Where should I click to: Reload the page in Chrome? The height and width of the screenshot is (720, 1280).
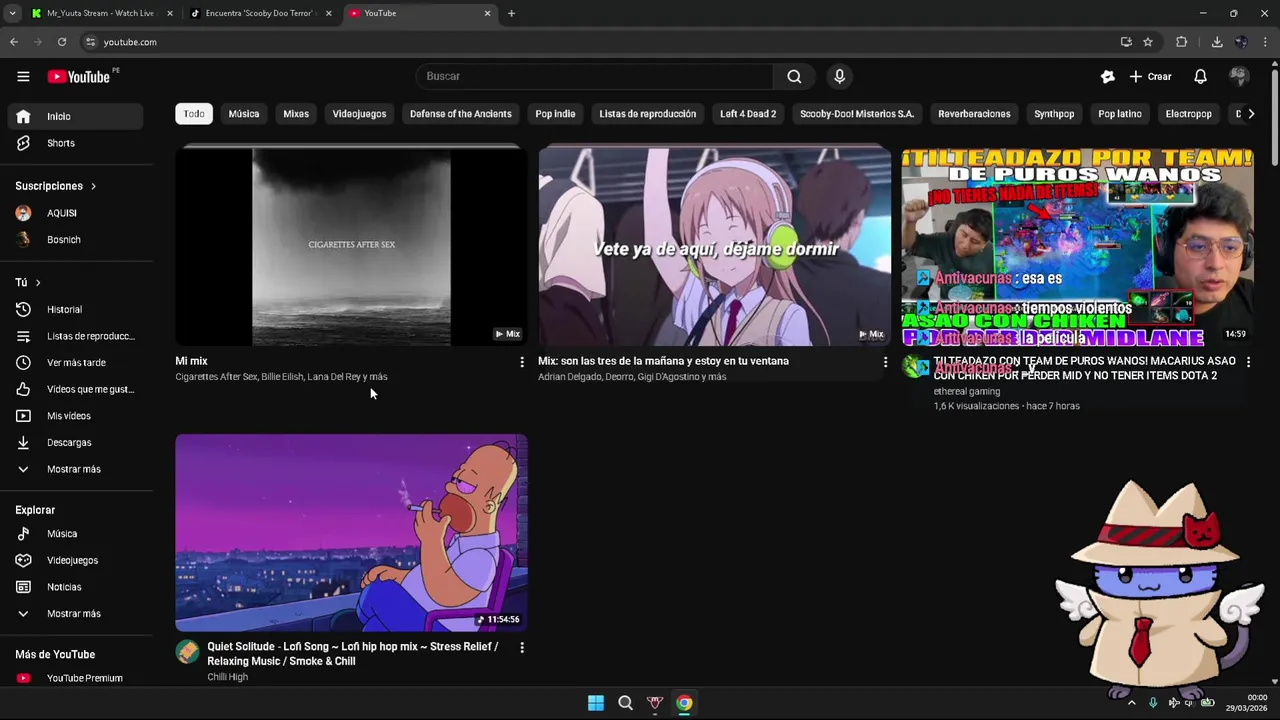(62, 42)
